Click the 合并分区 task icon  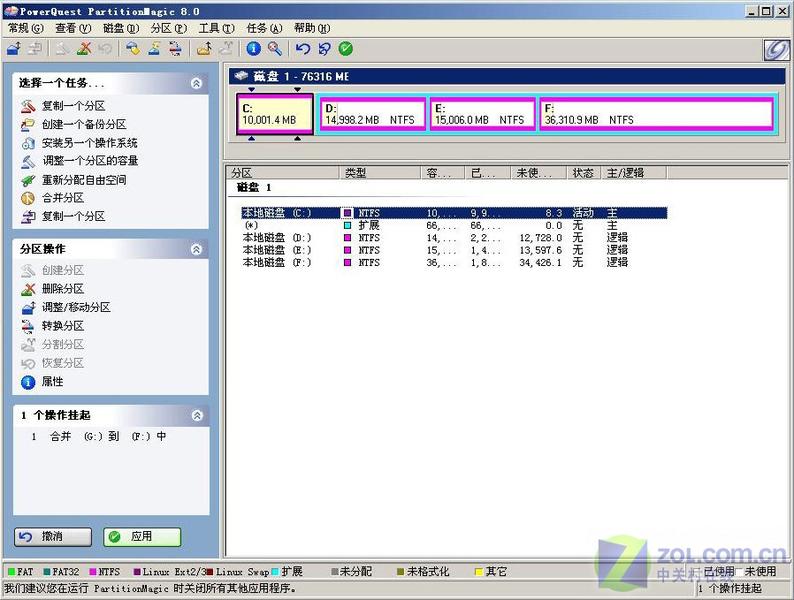pyautogui.click(x=28, y=198)
